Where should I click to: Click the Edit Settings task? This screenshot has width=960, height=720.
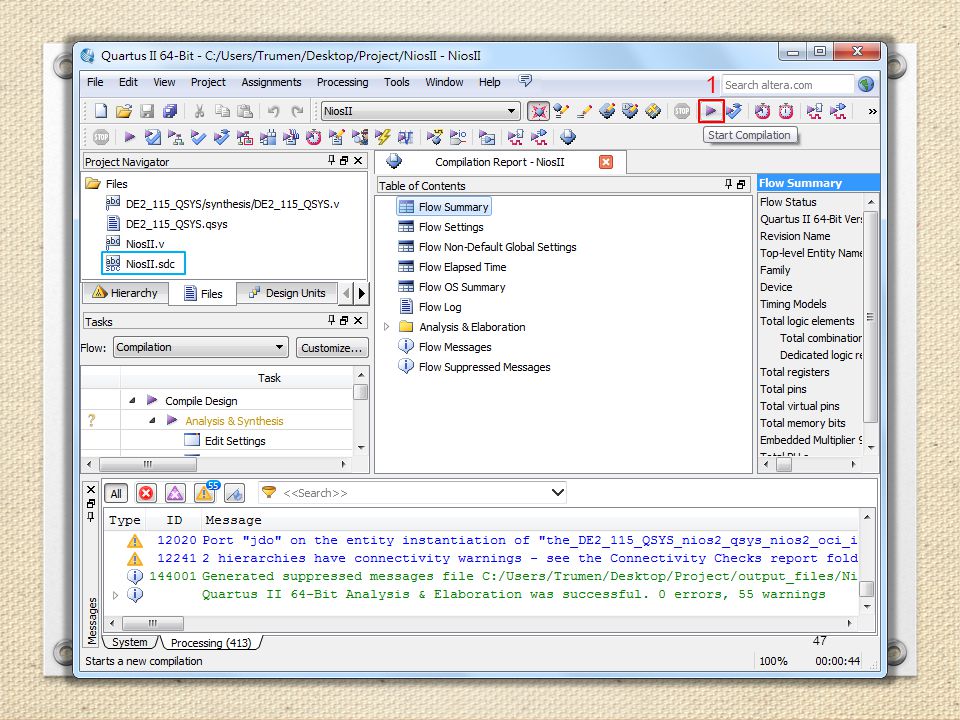click(234, 441)
